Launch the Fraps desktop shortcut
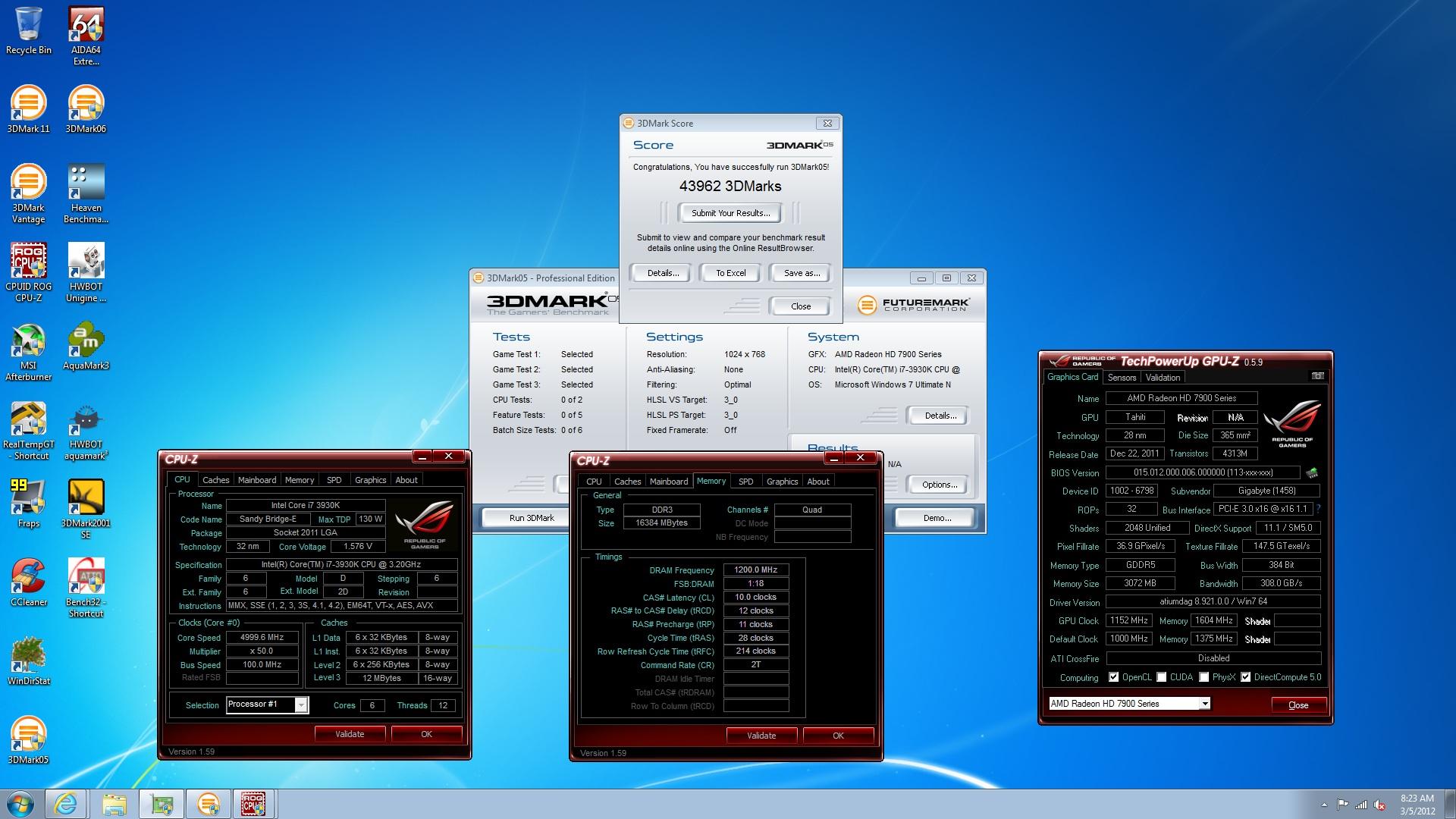Viewport: 1456px width, 819px height. click(x=29, y=504)
